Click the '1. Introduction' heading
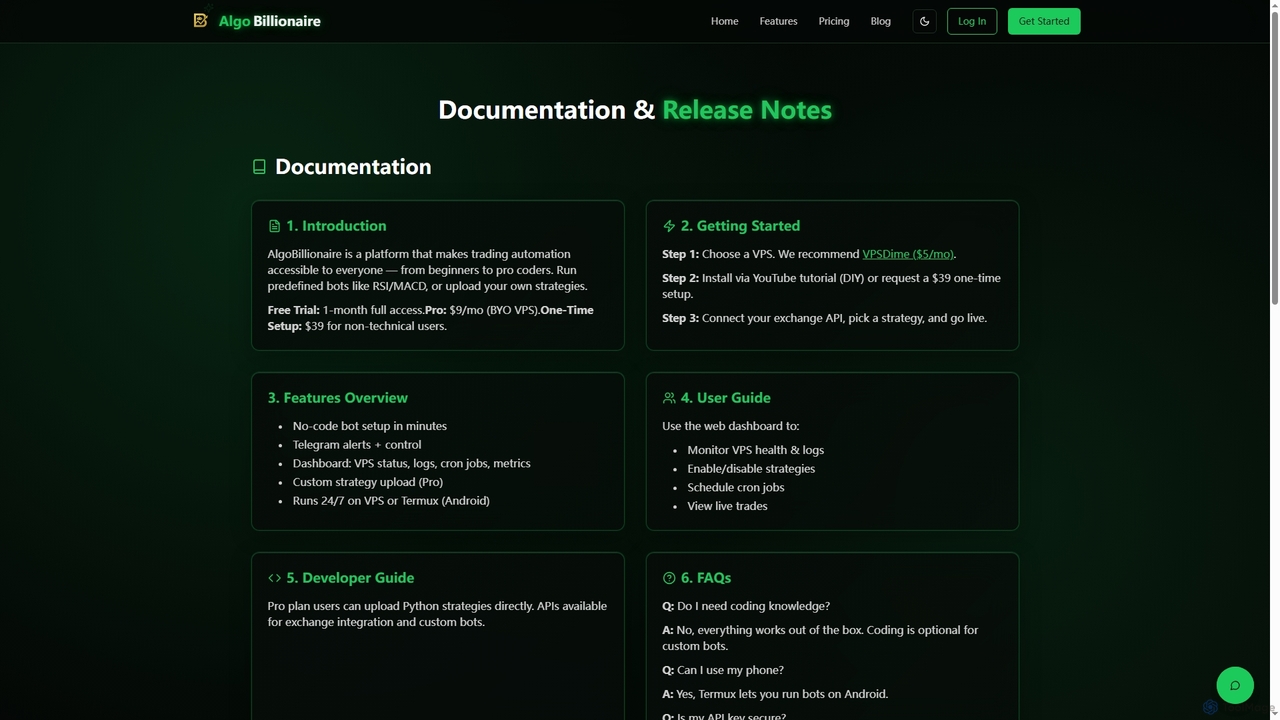Viewport: 1280px width, 720px height. [336, 226]
